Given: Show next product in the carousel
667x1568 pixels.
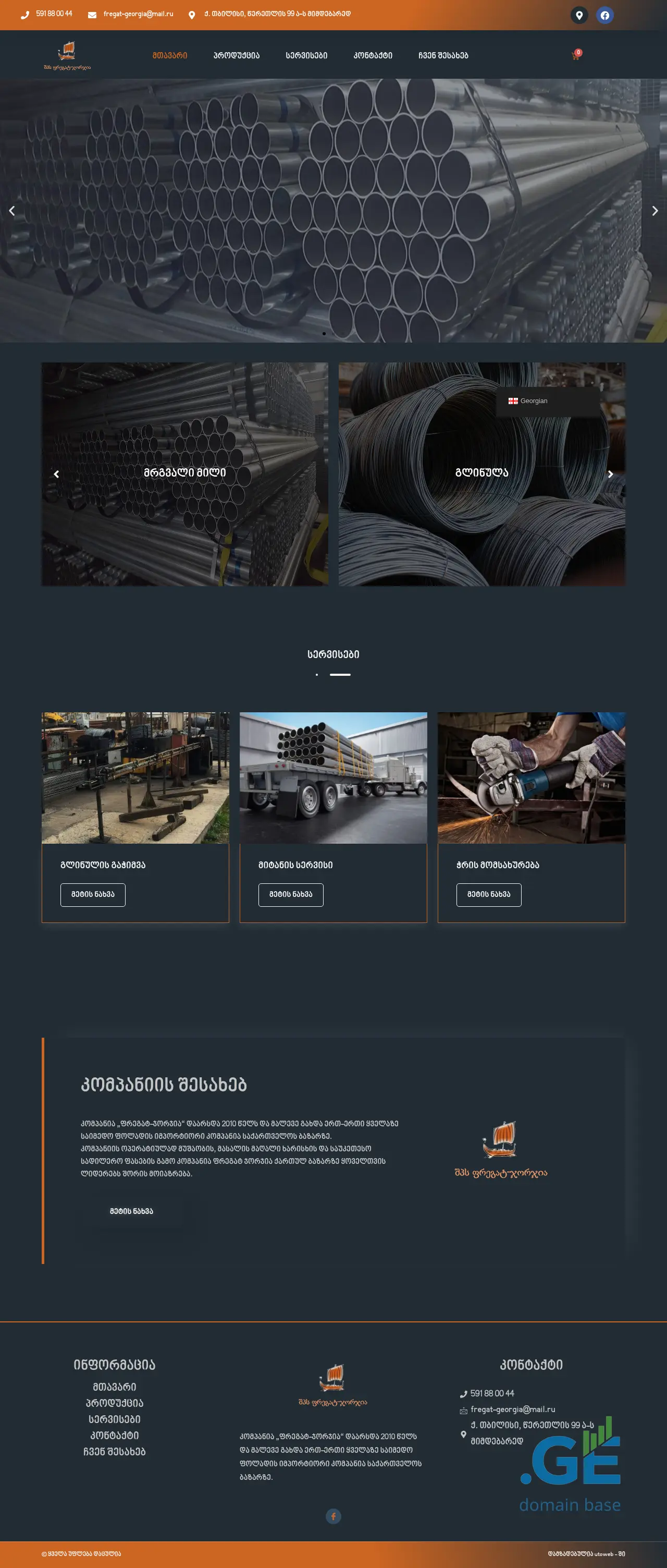Looking at the screenshot, I should (610, 473).
